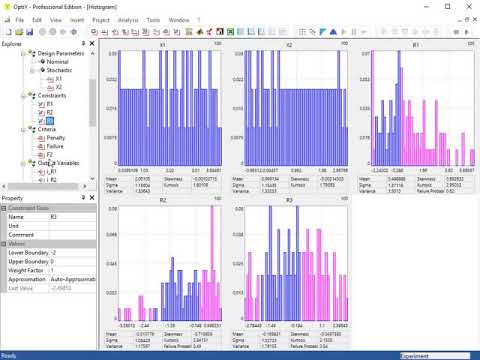
Task: Open the View menu
Action: pos(56,20)
